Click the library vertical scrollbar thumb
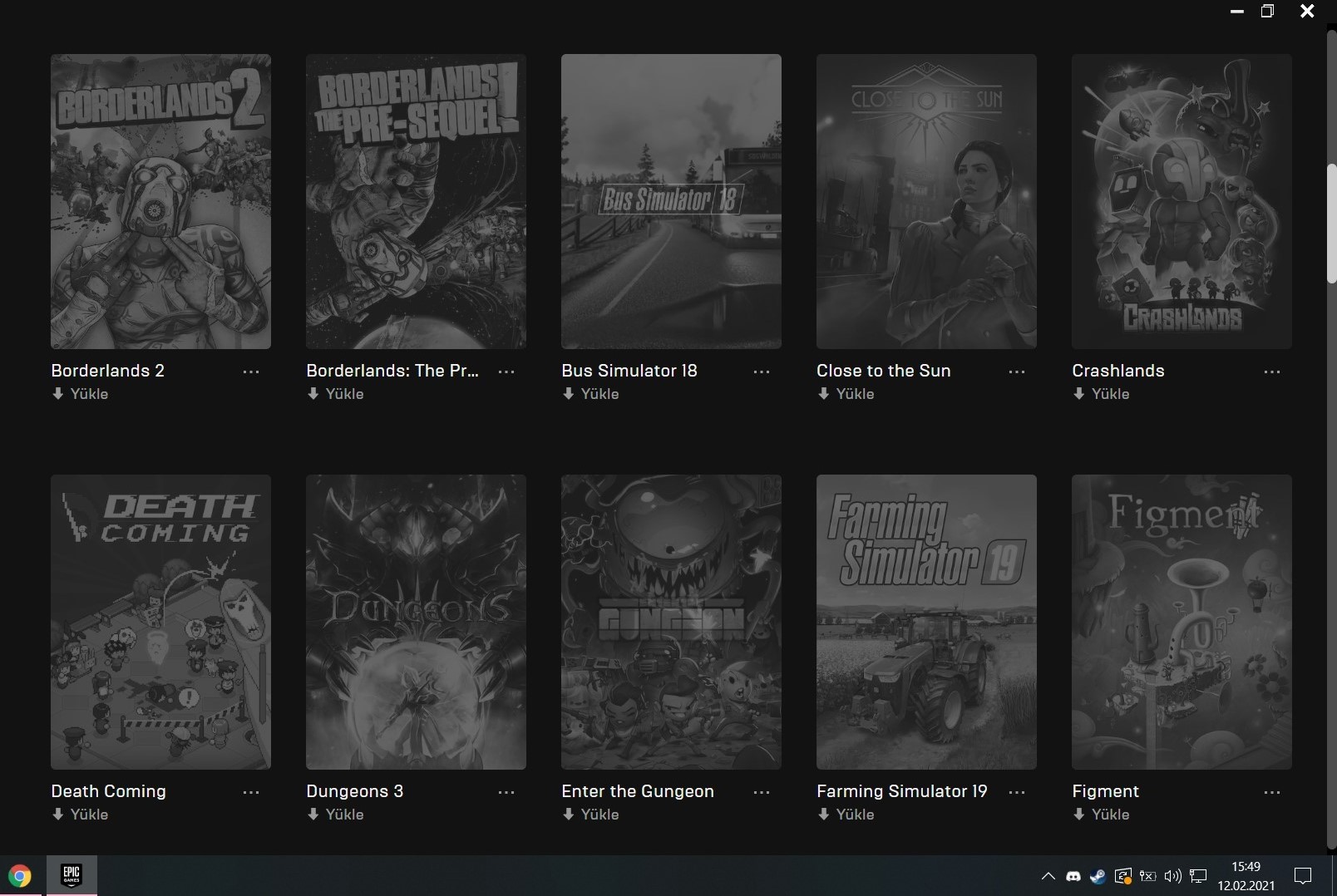Viewport: 1337px width, 896px height. [x=1331, y=224]
